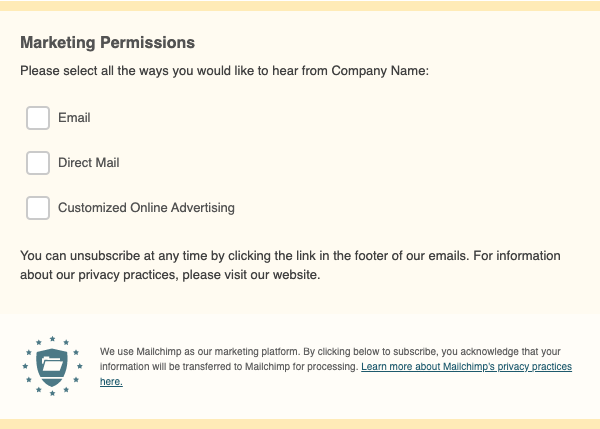
Task: Click the folder symbol inside the shield
Action: 52,363
